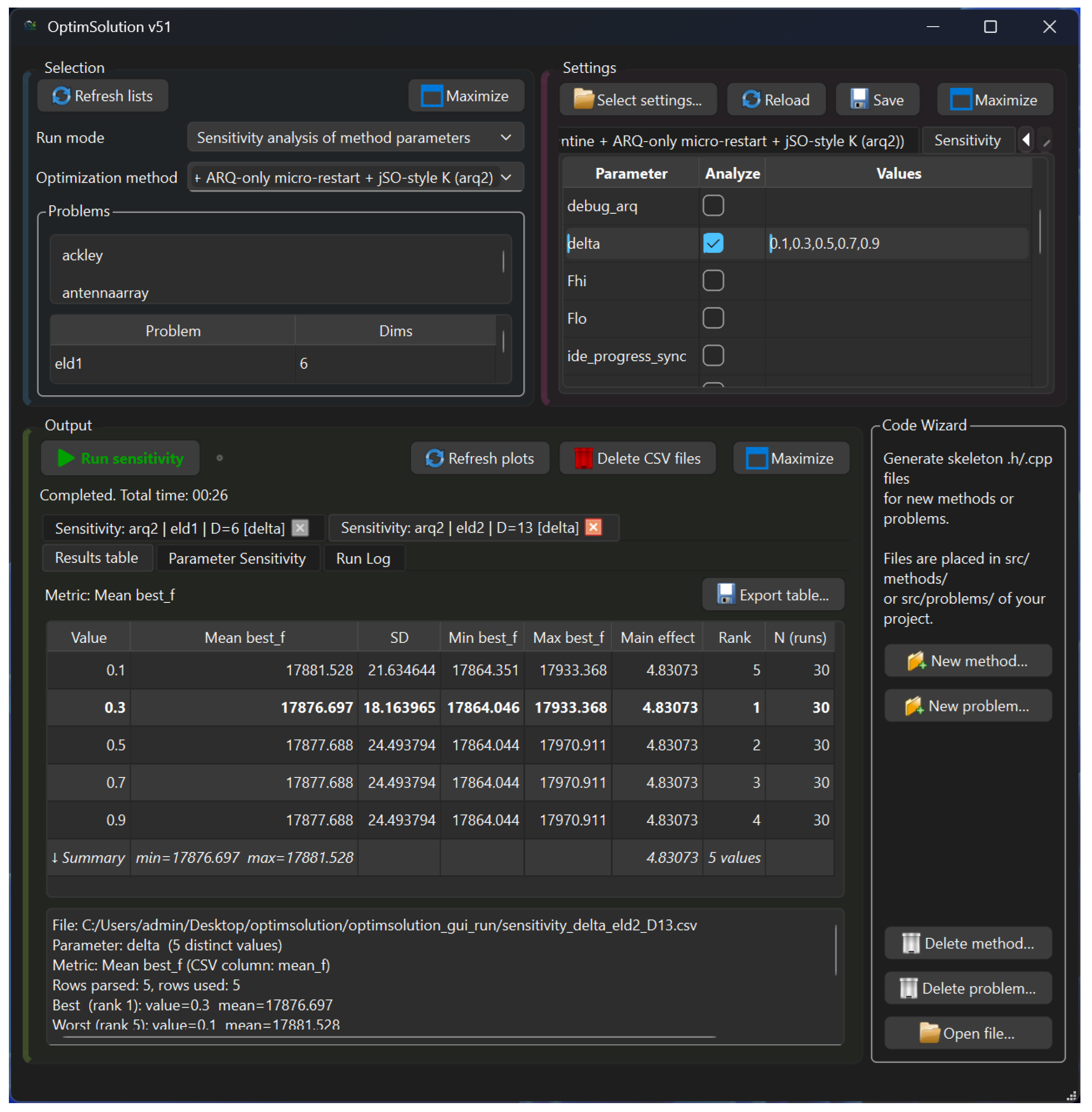The width and height of the screenshot is (1092, 1112).
Task: Uncheck the delta Analyze checkbox
Action: 713,243
